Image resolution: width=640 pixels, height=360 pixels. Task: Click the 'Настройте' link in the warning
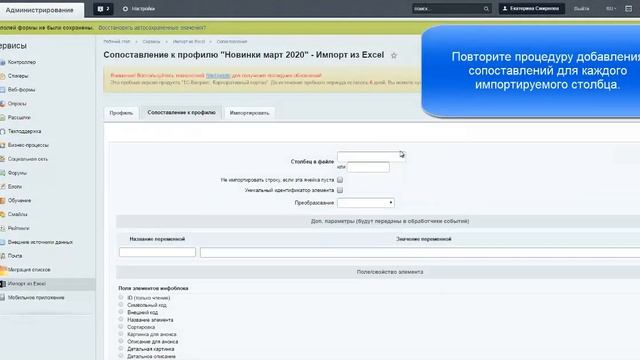[x=218, y=76]
